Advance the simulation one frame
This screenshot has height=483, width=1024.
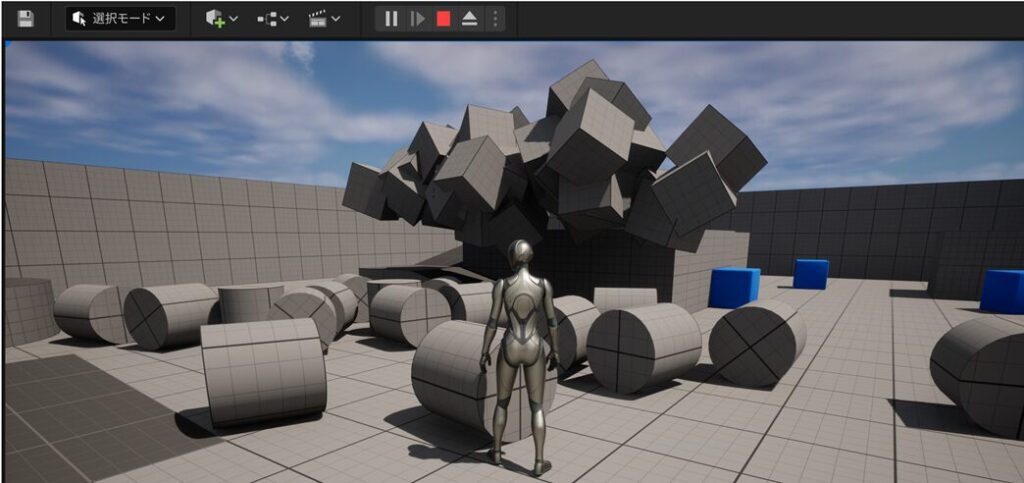417,19
